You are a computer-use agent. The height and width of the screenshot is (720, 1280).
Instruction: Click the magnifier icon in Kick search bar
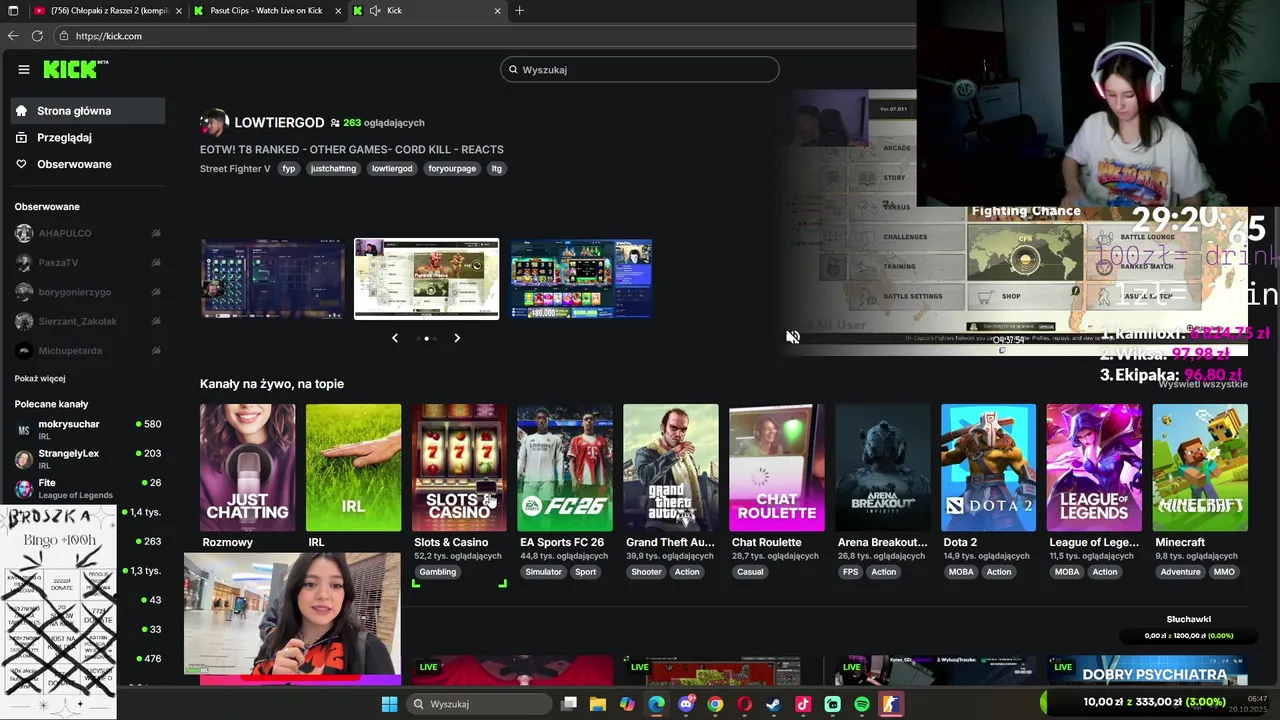[513, 70]
